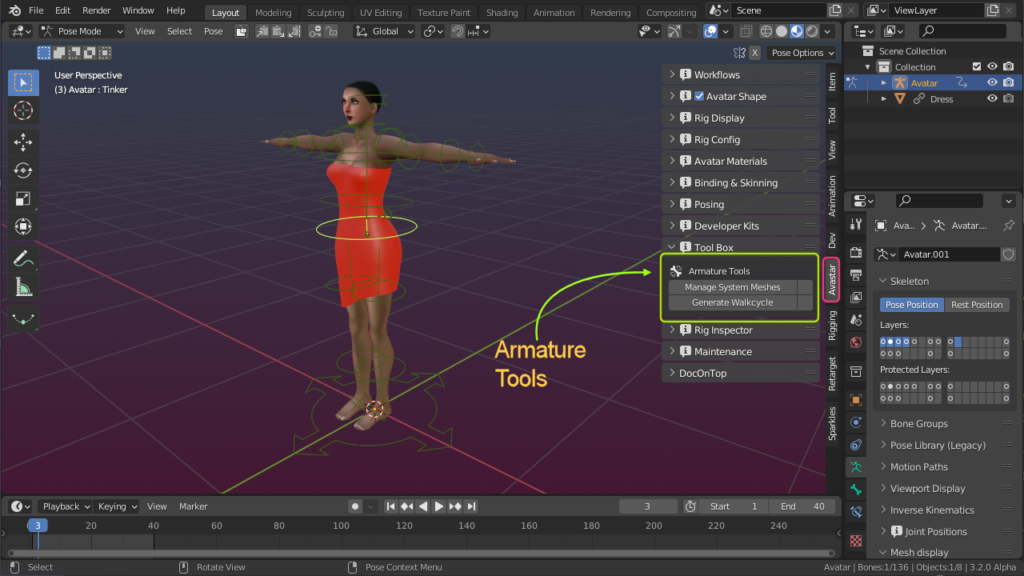Switch to the Sculpting workspace tab

click(325, 13)
